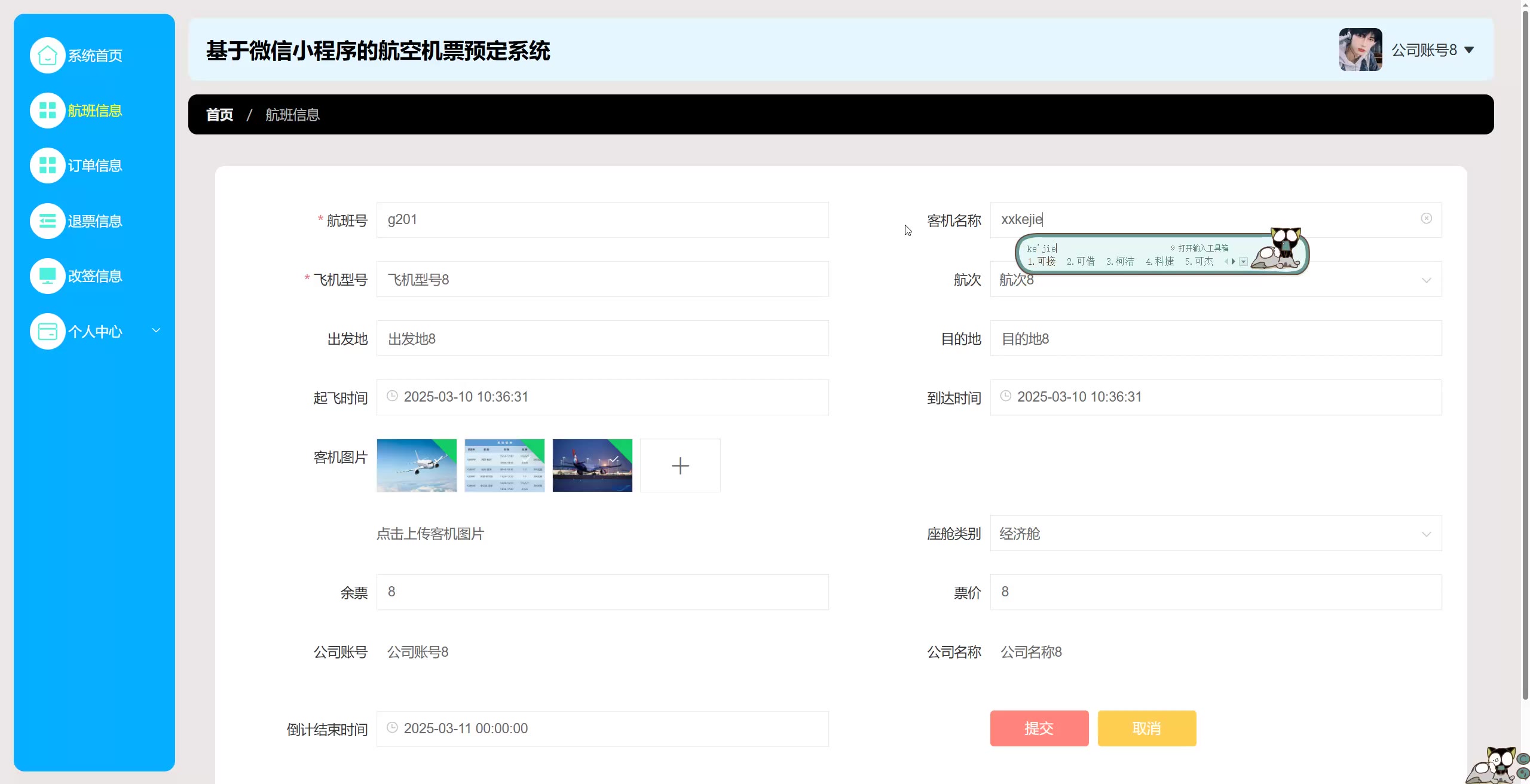This screenshot has height=784, width=1530.
Task: Click clock icon in 起飞时间 field
Action: click(x=392, y=396)
